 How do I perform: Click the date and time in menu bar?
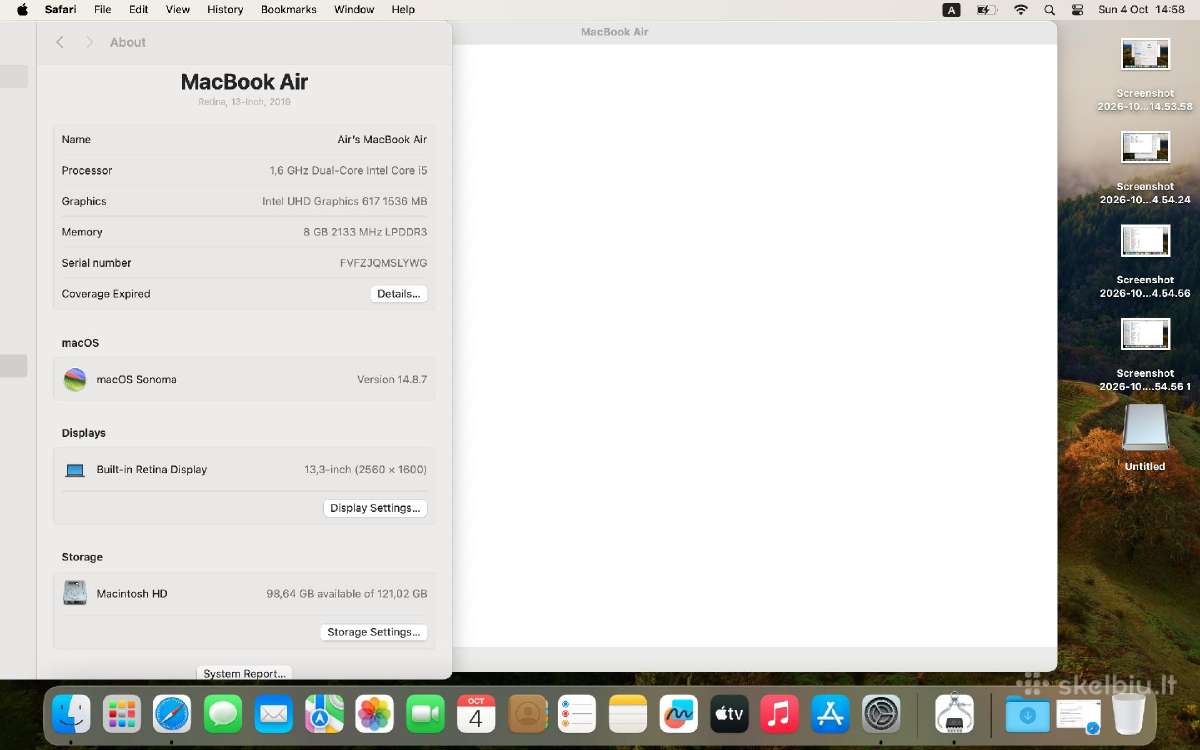1141,9
